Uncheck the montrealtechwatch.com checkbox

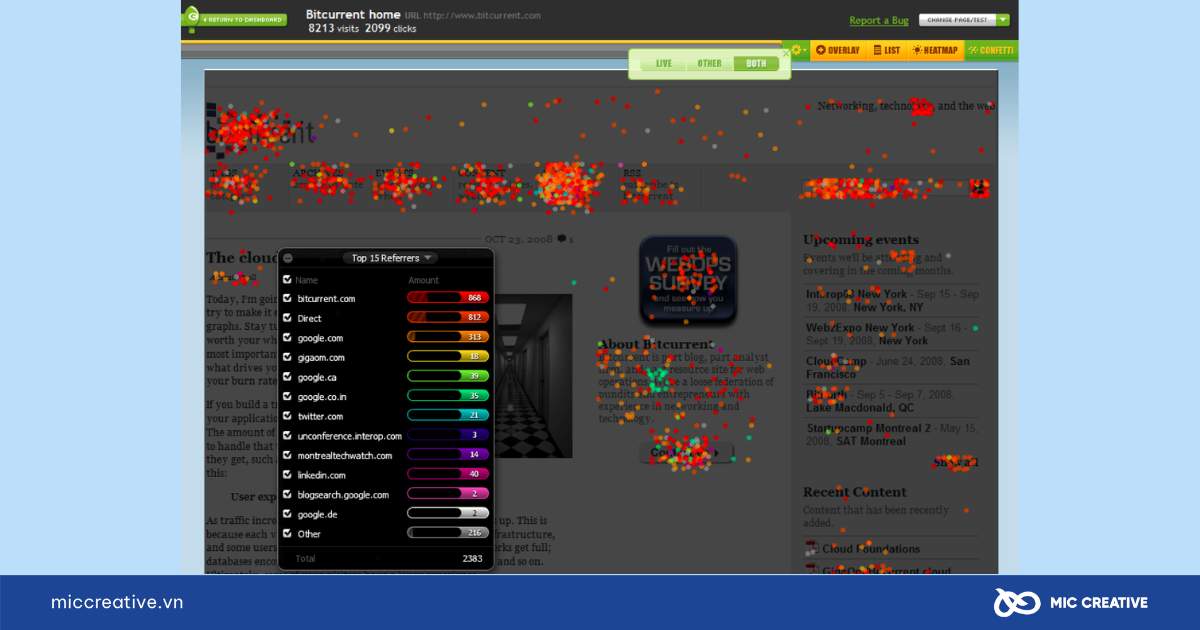[288, 455]
